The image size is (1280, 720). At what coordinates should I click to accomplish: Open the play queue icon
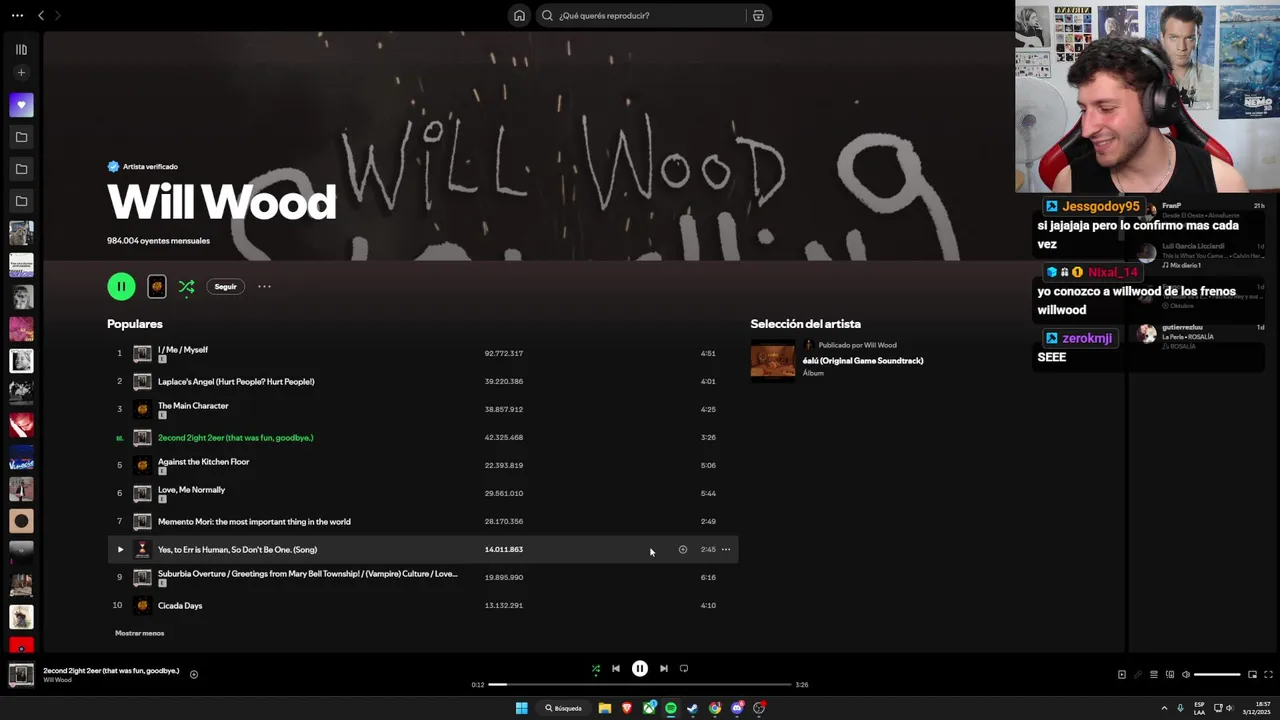point(1153,674)
